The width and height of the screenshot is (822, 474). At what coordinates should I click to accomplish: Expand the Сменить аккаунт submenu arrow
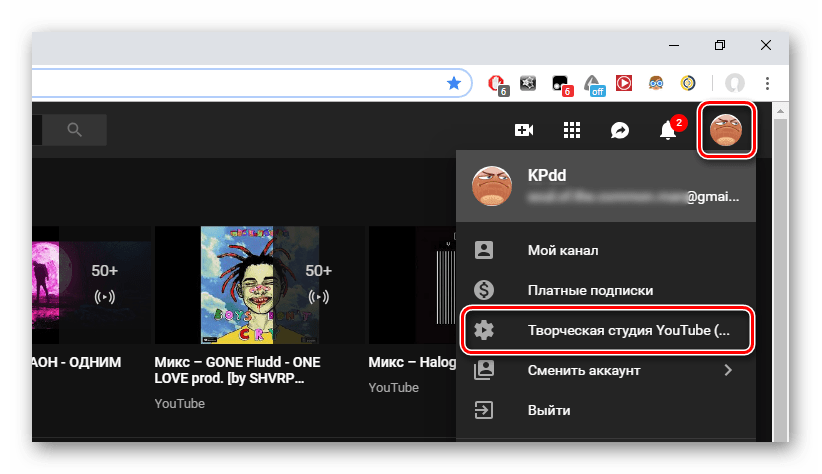[x=727, y=370]
